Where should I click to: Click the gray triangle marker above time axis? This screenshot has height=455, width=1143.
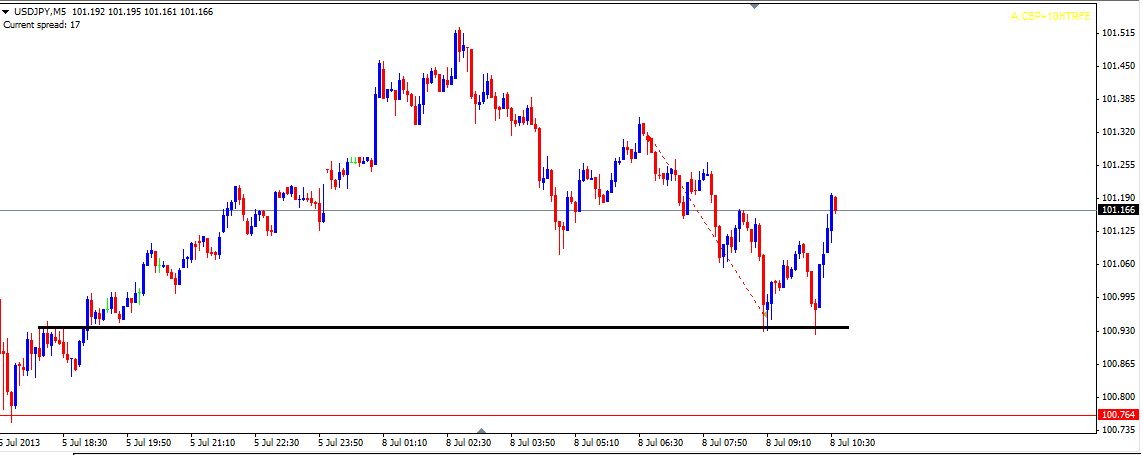tap(482, 430)
